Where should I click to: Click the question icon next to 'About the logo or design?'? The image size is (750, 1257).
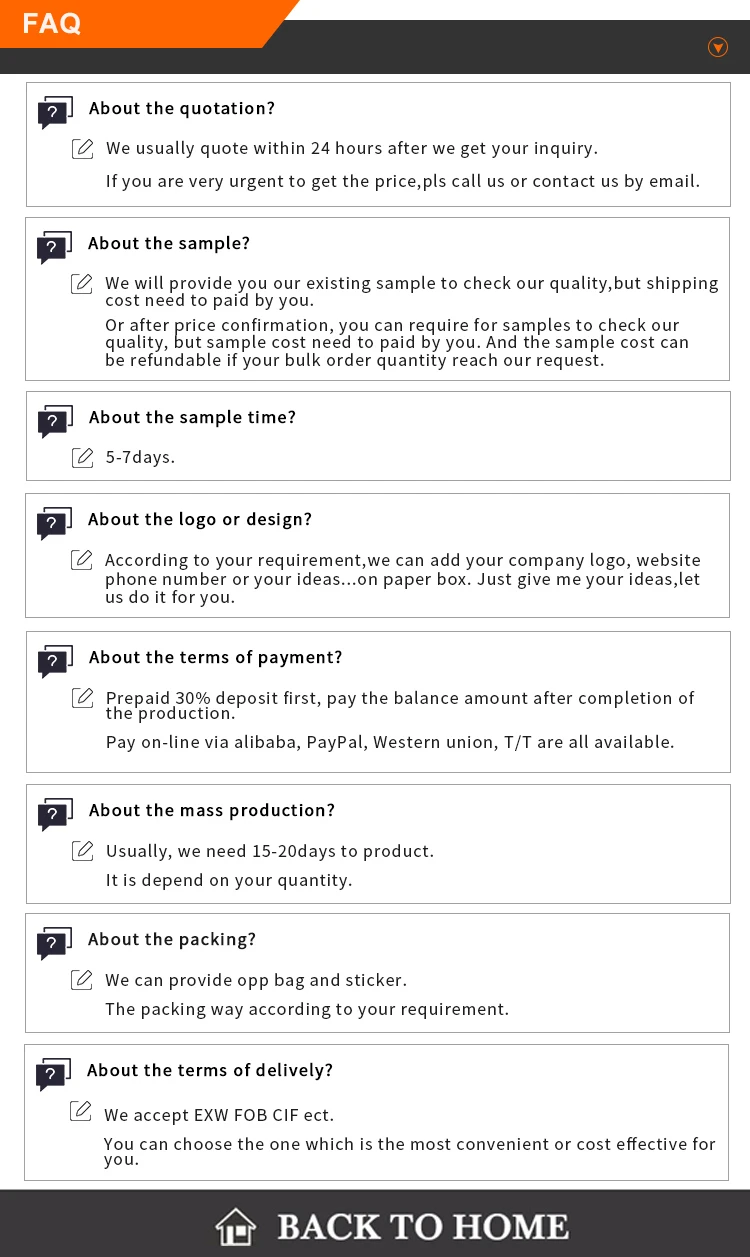54,523
